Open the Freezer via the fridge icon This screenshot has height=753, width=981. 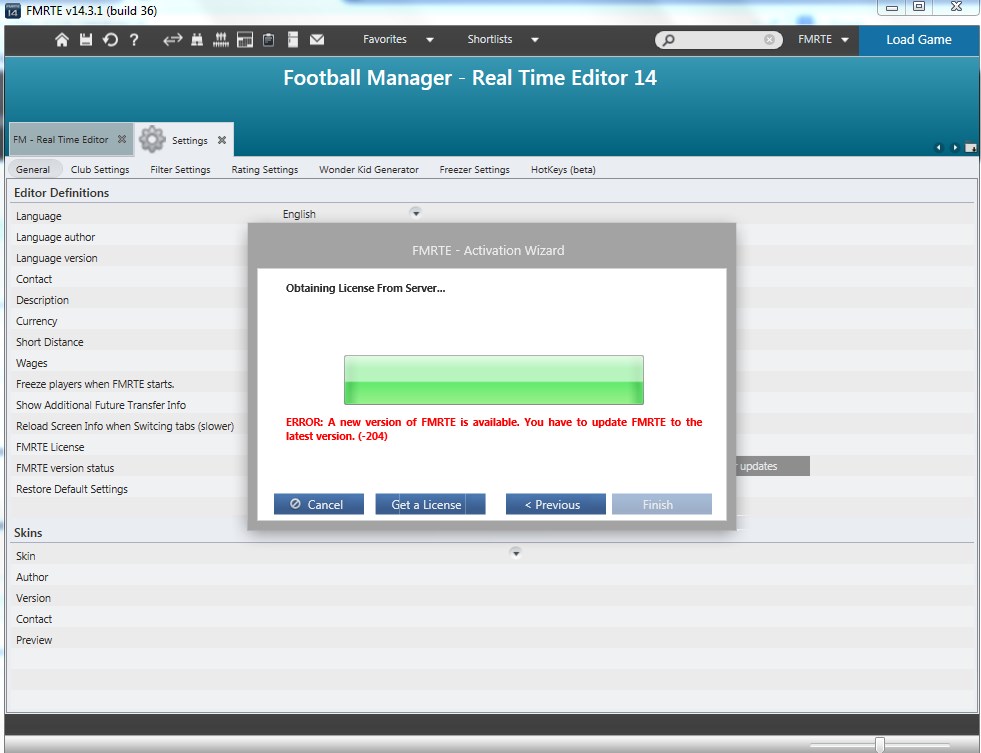293,40
